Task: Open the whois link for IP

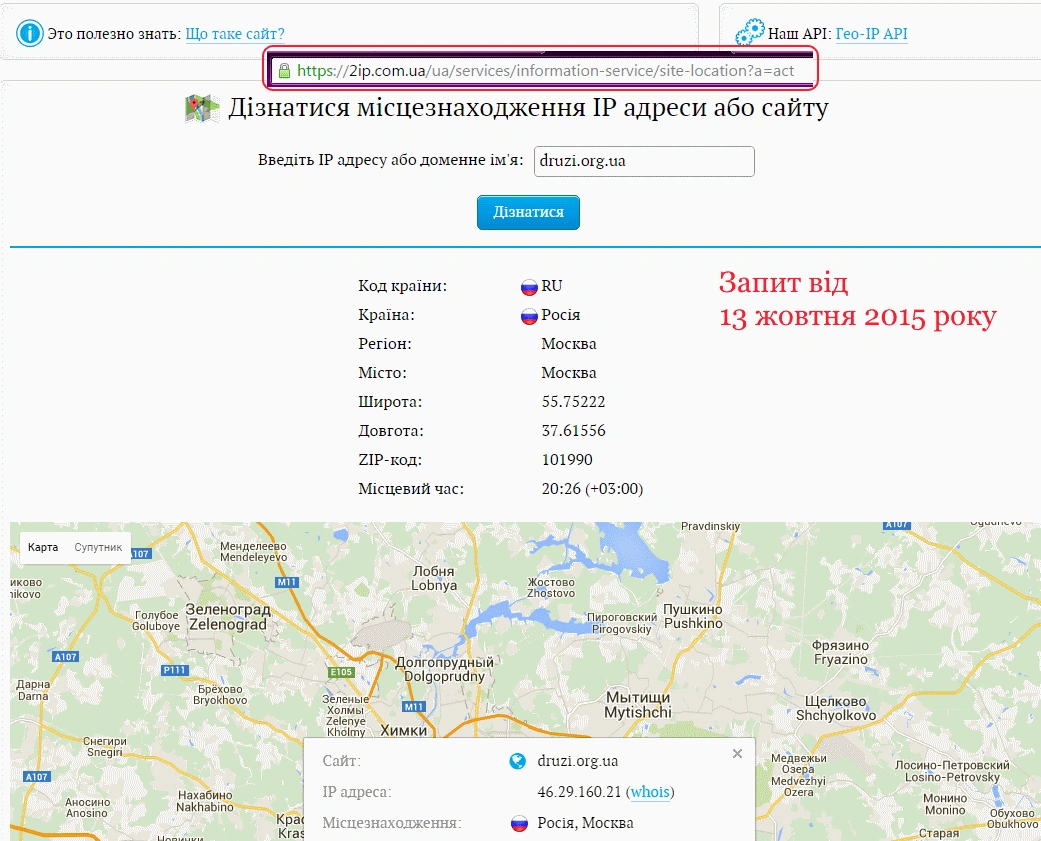Action: [x=650, y=792]
